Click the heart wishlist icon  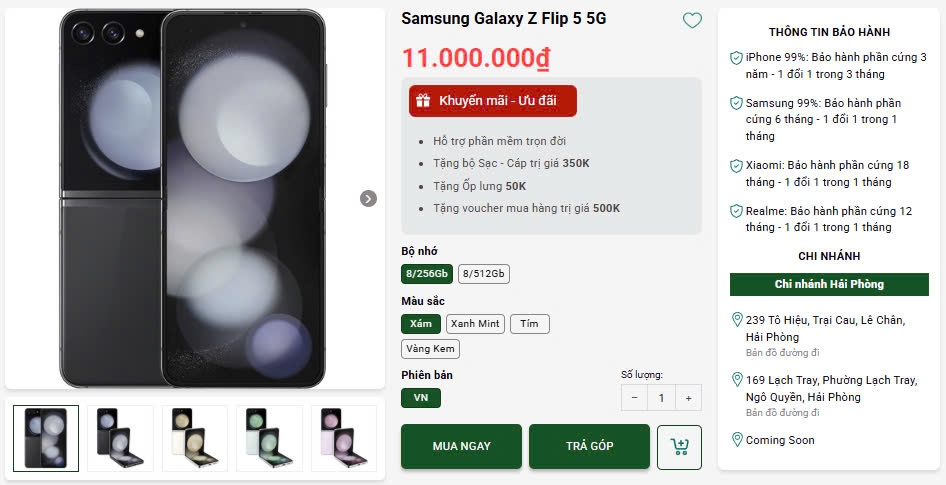[692, 20]
